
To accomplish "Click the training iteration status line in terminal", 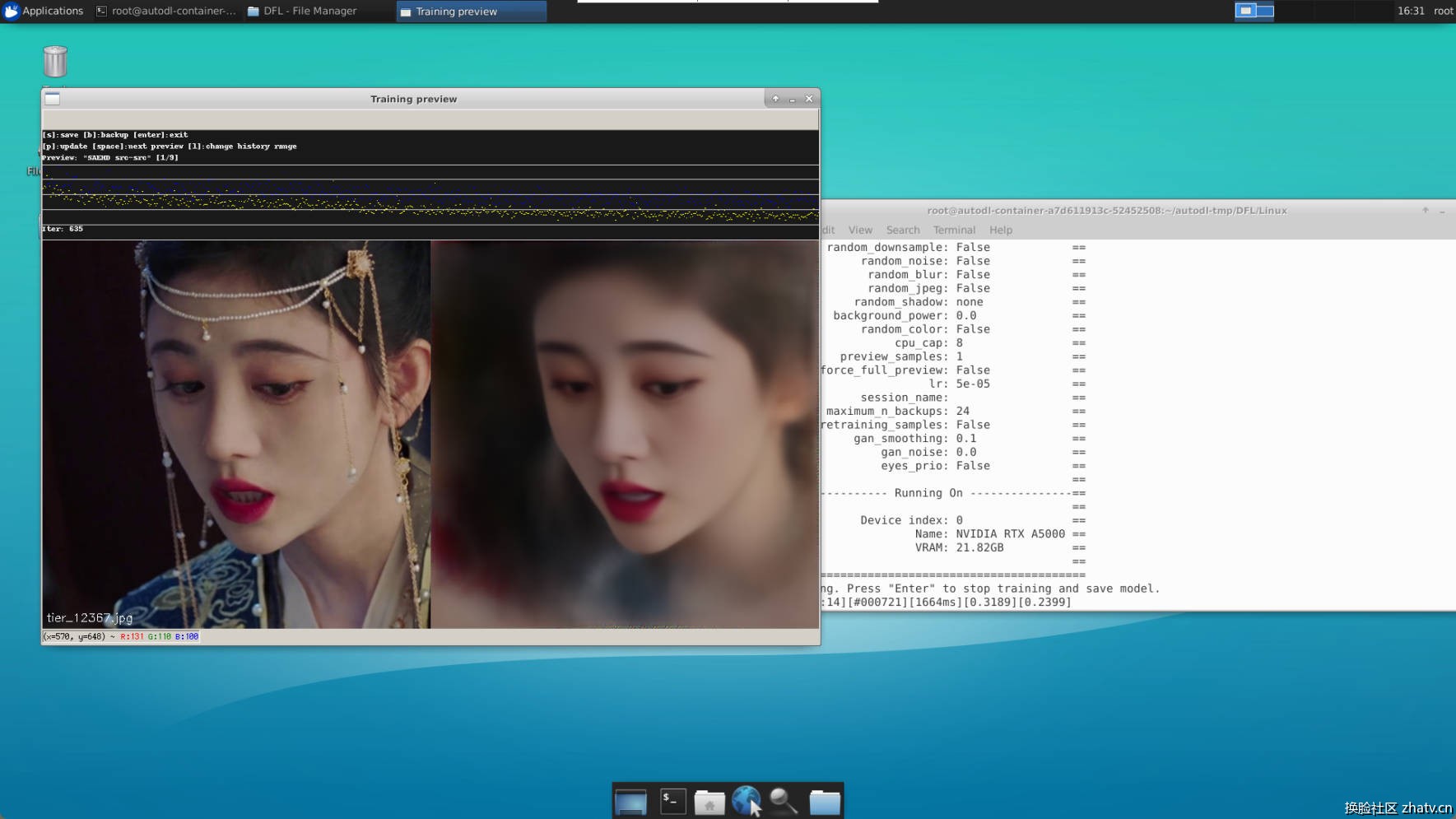I will click(947, 603).
